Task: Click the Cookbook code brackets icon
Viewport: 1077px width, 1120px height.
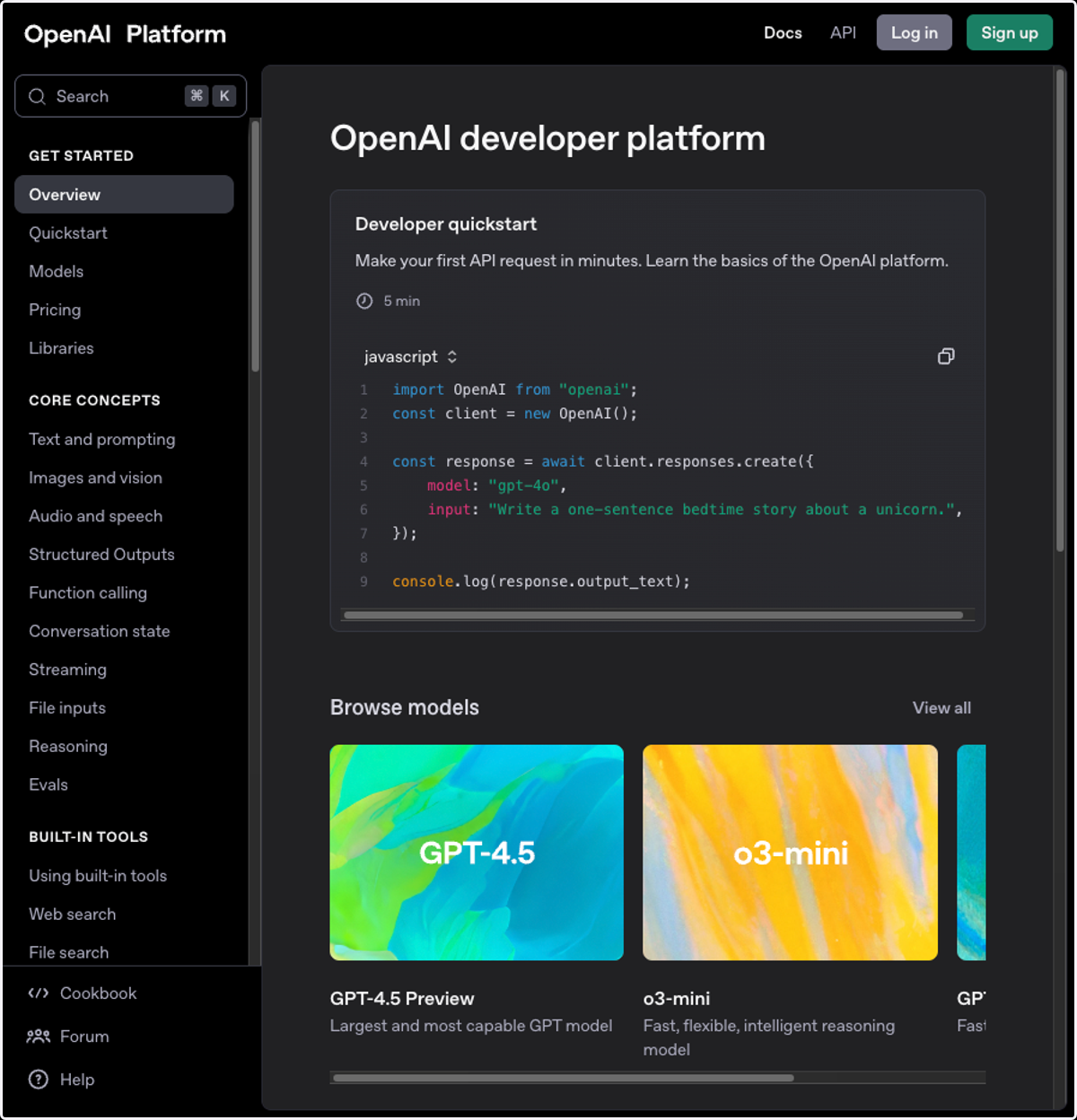Action: tap(39, 993)
